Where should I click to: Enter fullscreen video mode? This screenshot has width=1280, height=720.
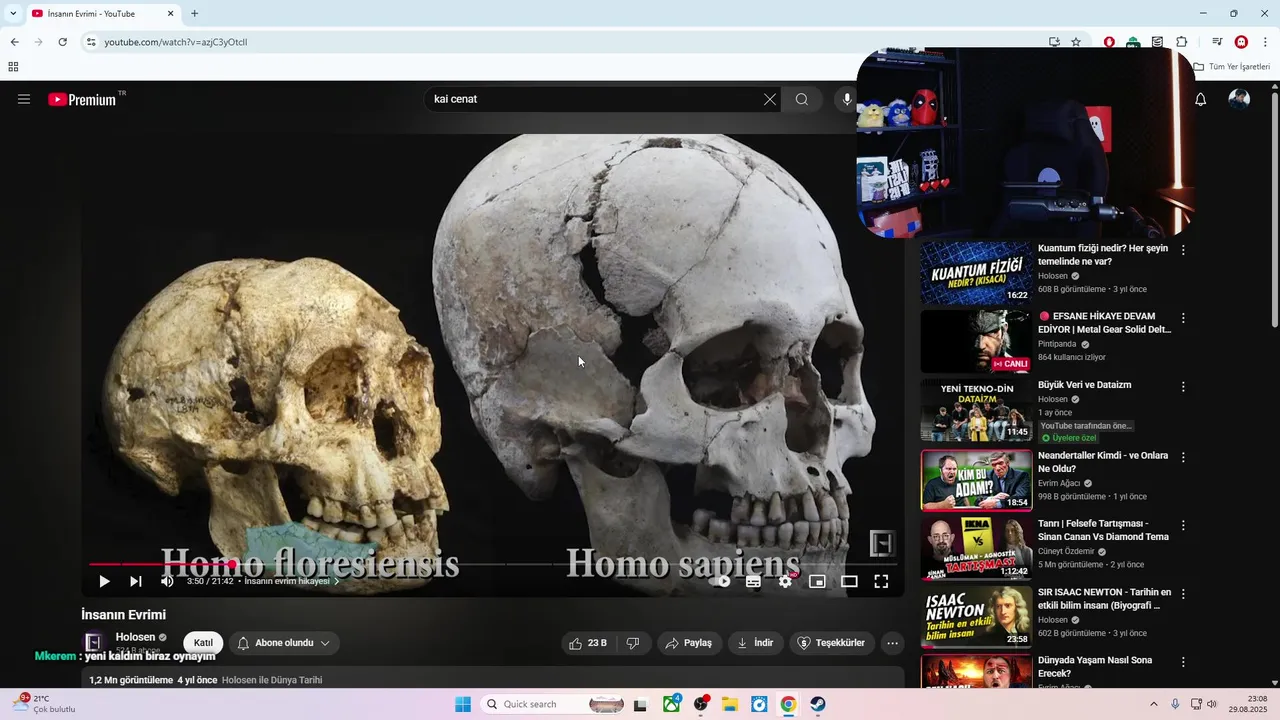click(x=881, y=581)
